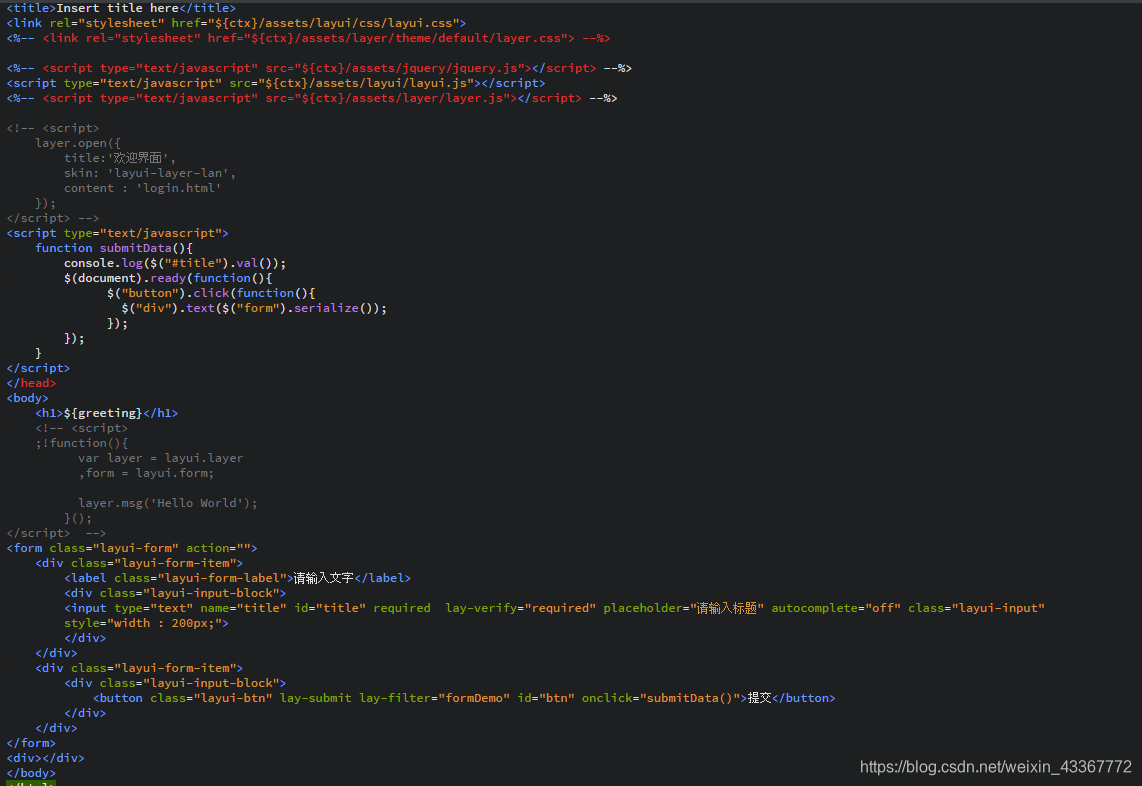Click the label line with 请输入文字
The width and height of the screenshot is (1142, 786).
[x=237, y=578]
